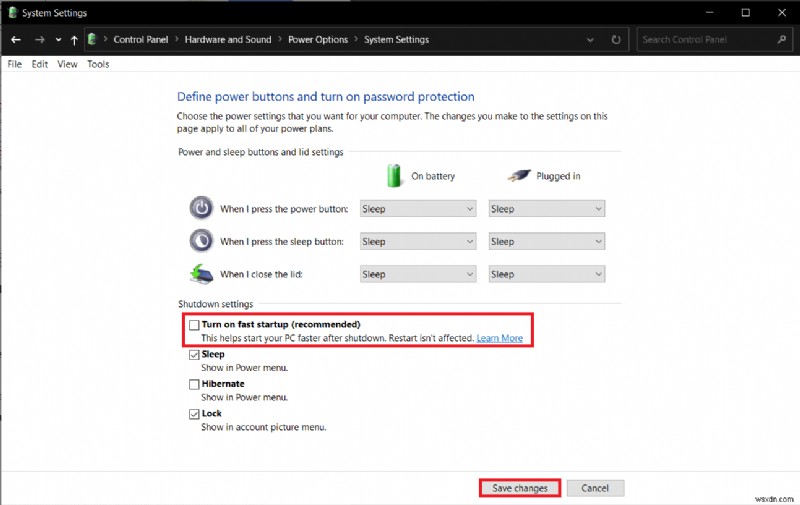The height and width of the screenshot is (505, 800).
Task: Click the chevron after Hardware and Sound
Action: (x=280, y=39)
